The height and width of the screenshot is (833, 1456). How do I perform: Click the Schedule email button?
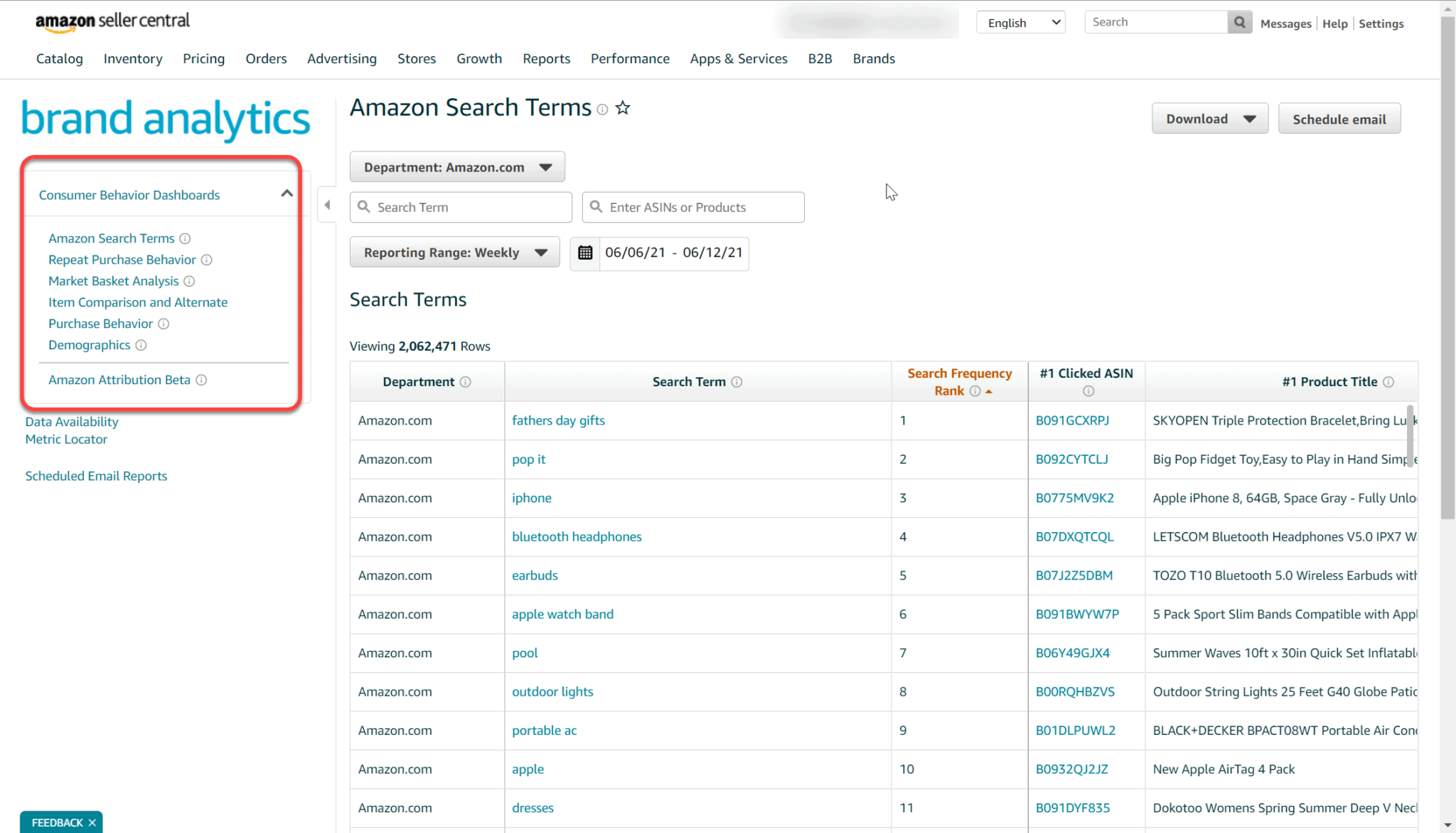point(1339,119)
